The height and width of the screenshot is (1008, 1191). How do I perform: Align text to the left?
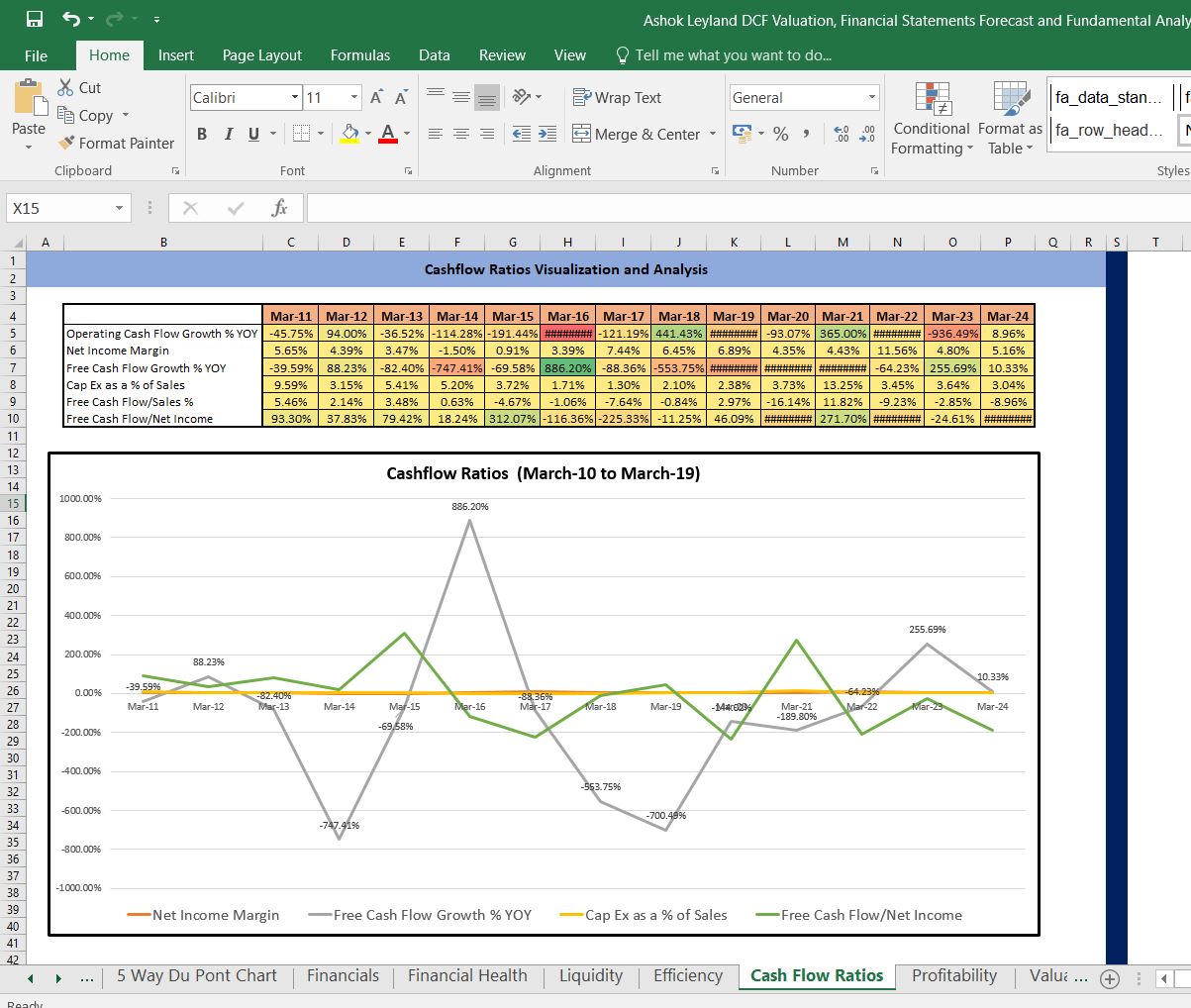point(436,134)
